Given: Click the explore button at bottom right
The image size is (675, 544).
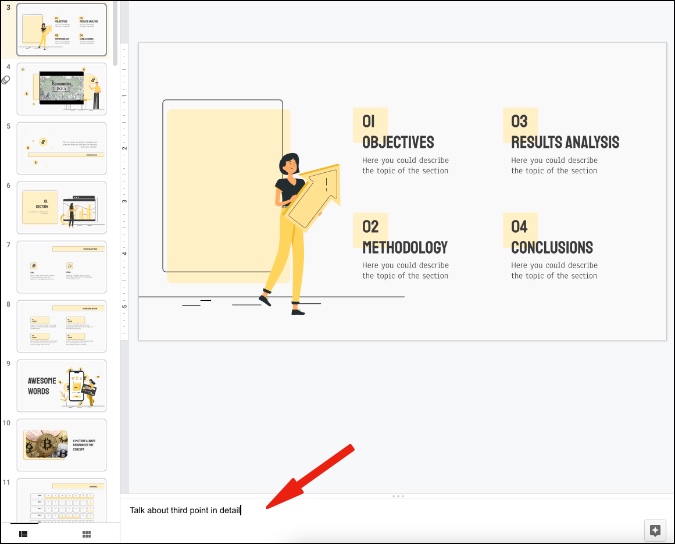Looking at the screenshot, I should [655, 531].
